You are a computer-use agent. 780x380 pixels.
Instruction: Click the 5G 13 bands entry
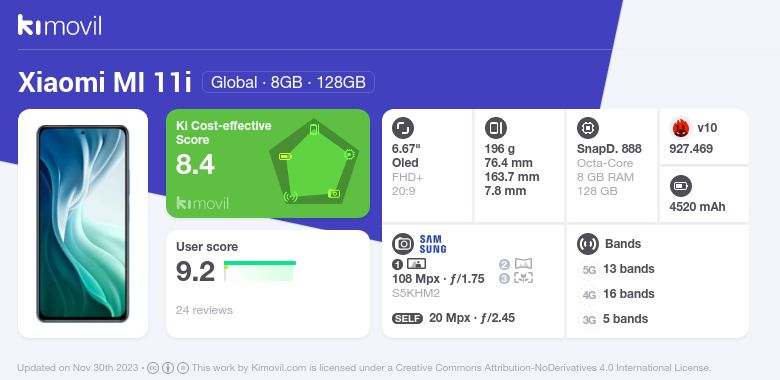coord(618,269)
